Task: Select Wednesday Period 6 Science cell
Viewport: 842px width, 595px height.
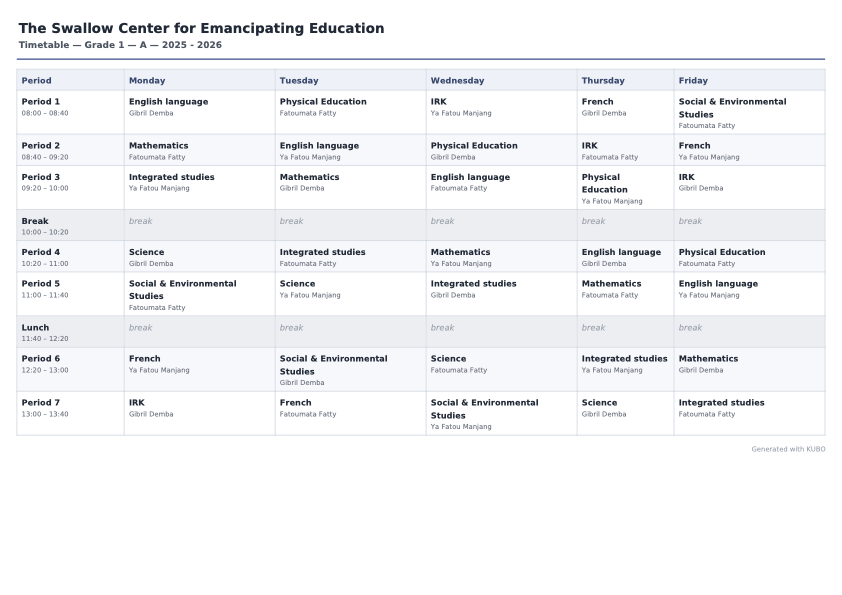Action: coord(502,369)
